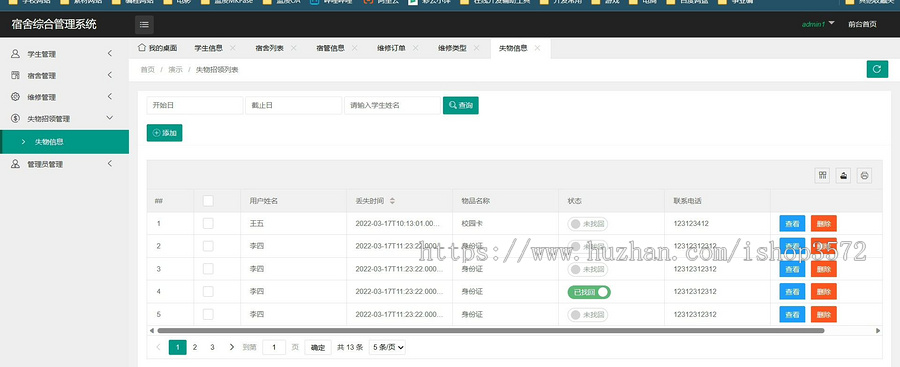Switch to the 我的桌面 tab

[158, 48]
